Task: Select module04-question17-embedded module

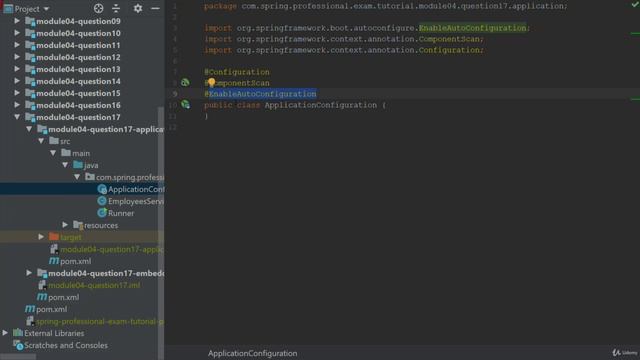Action: coord(106,273)
